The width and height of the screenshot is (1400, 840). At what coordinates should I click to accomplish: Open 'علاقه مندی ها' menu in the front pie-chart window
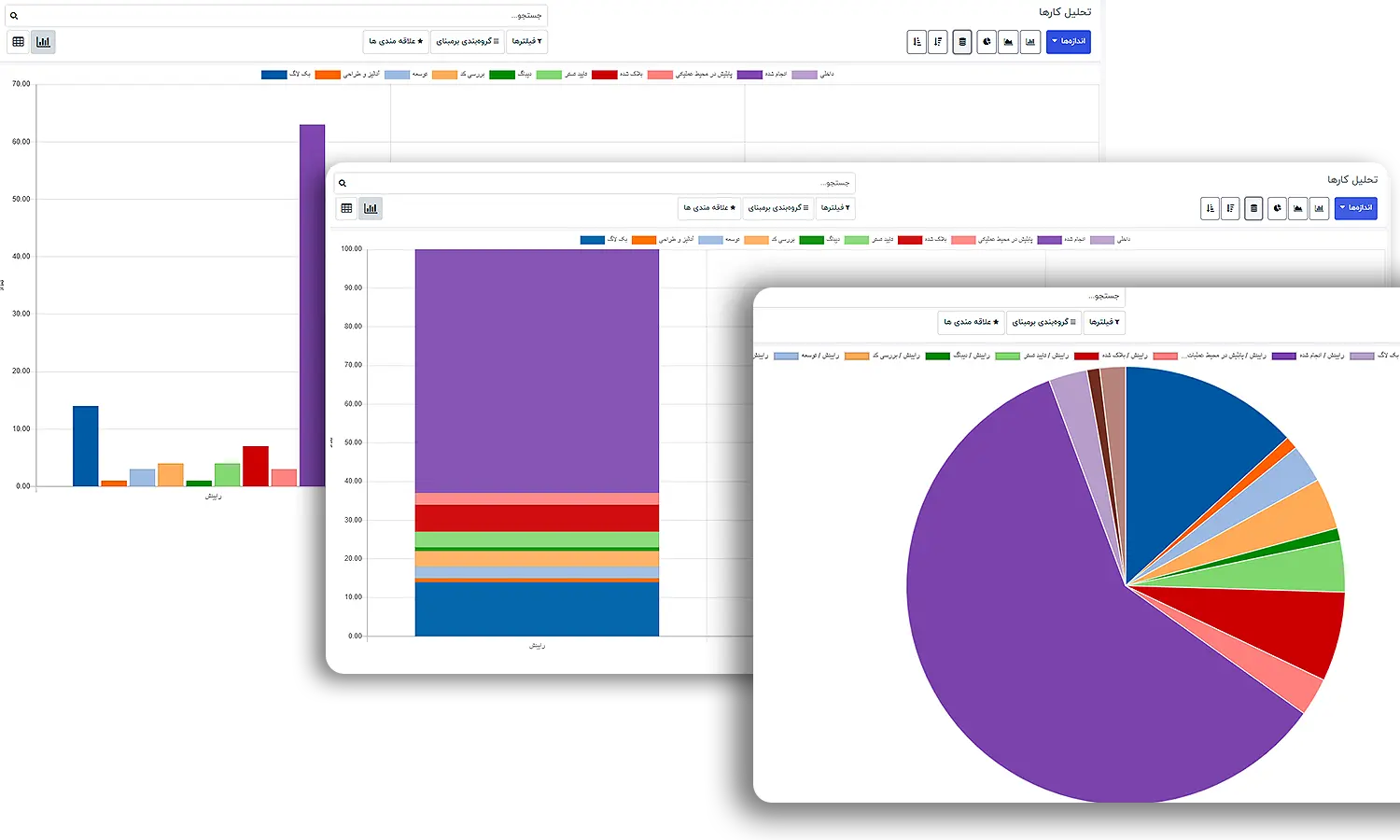[x=971, y=322]
